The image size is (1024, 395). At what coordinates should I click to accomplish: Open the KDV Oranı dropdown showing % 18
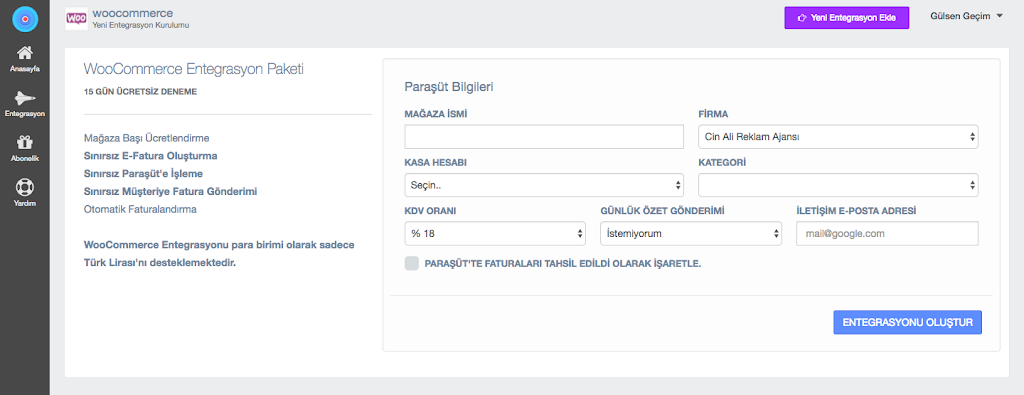(x=495, y=233)
